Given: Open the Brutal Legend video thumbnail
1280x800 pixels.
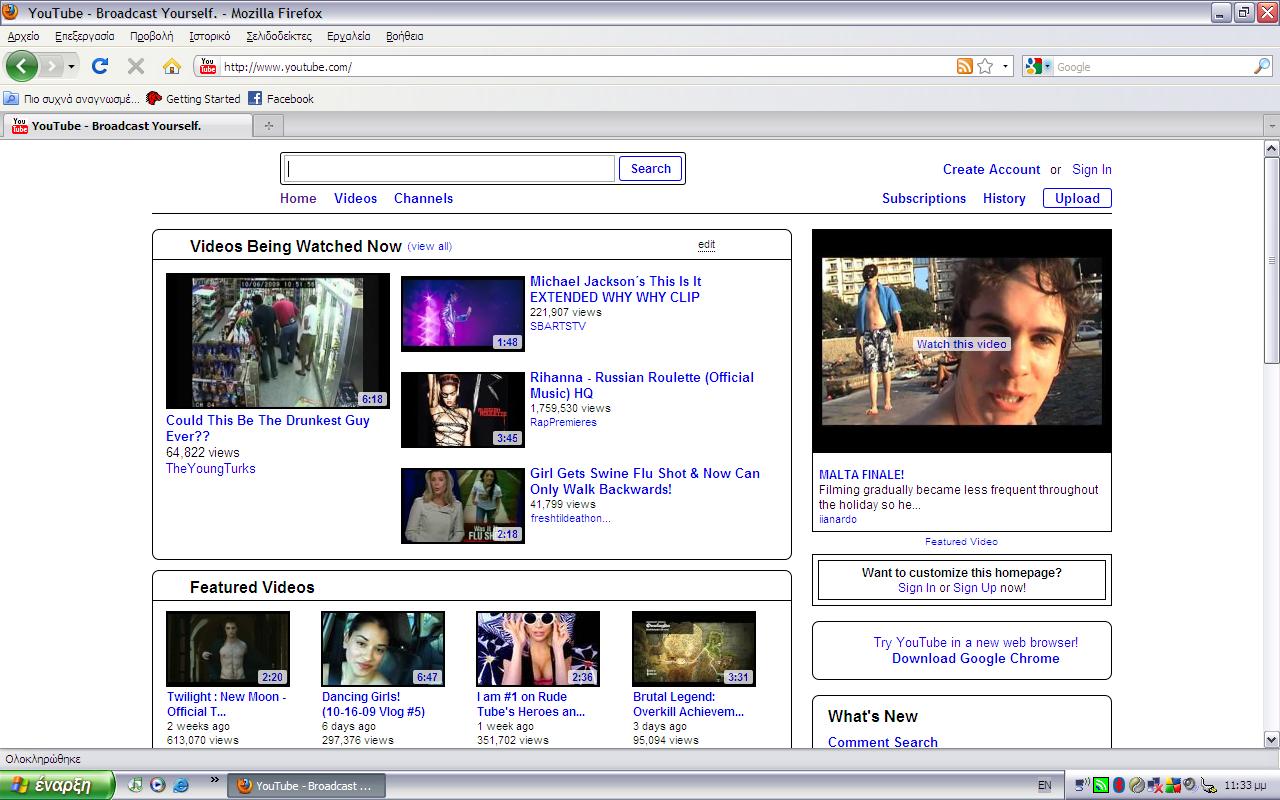Looking at the screenshot, I should click(x=694, y=649).
